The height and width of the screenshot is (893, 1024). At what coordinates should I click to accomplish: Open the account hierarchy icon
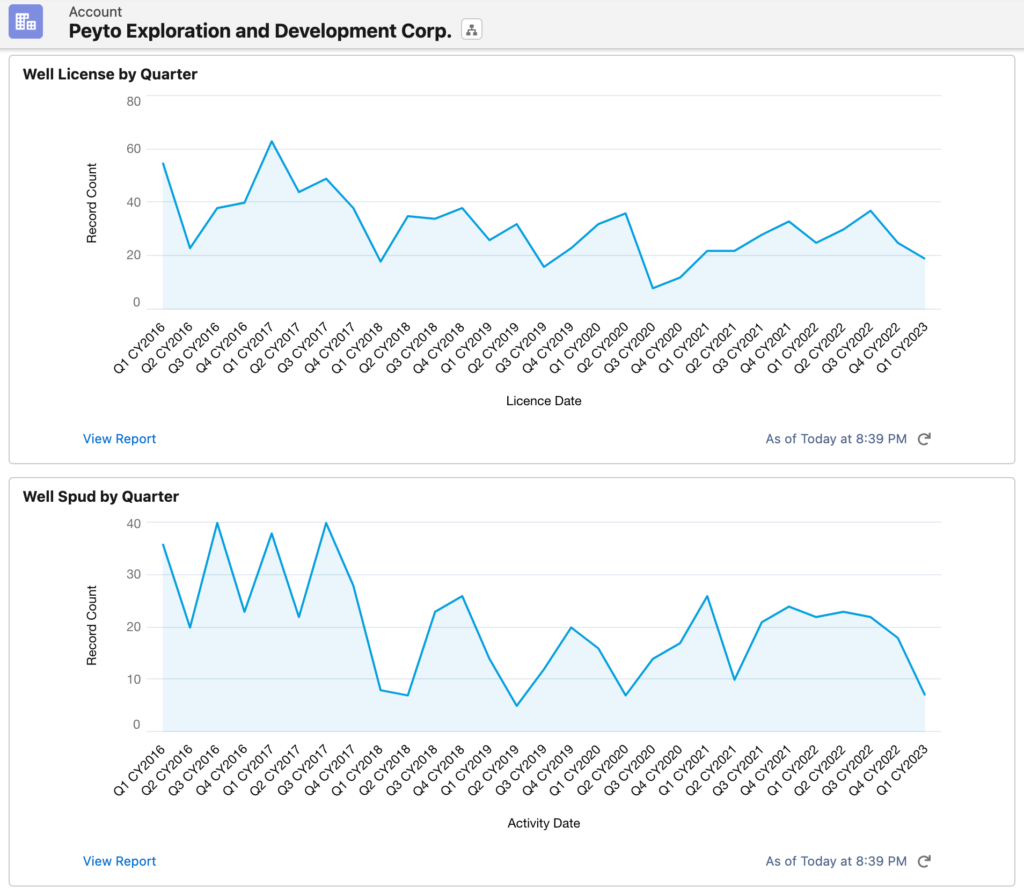click(471, 30)
